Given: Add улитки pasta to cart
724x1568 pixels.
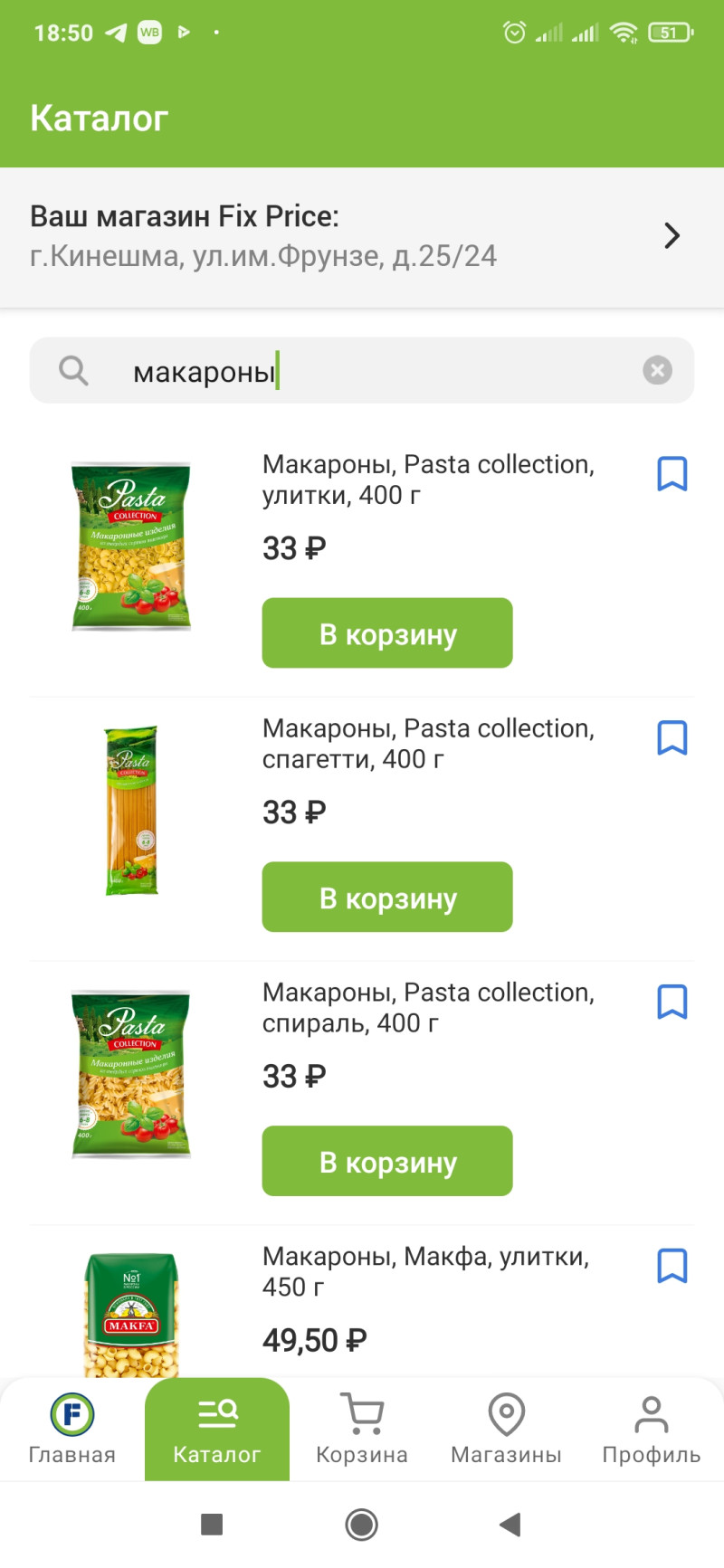Looking at the screenshot, I should pos(387,633).
